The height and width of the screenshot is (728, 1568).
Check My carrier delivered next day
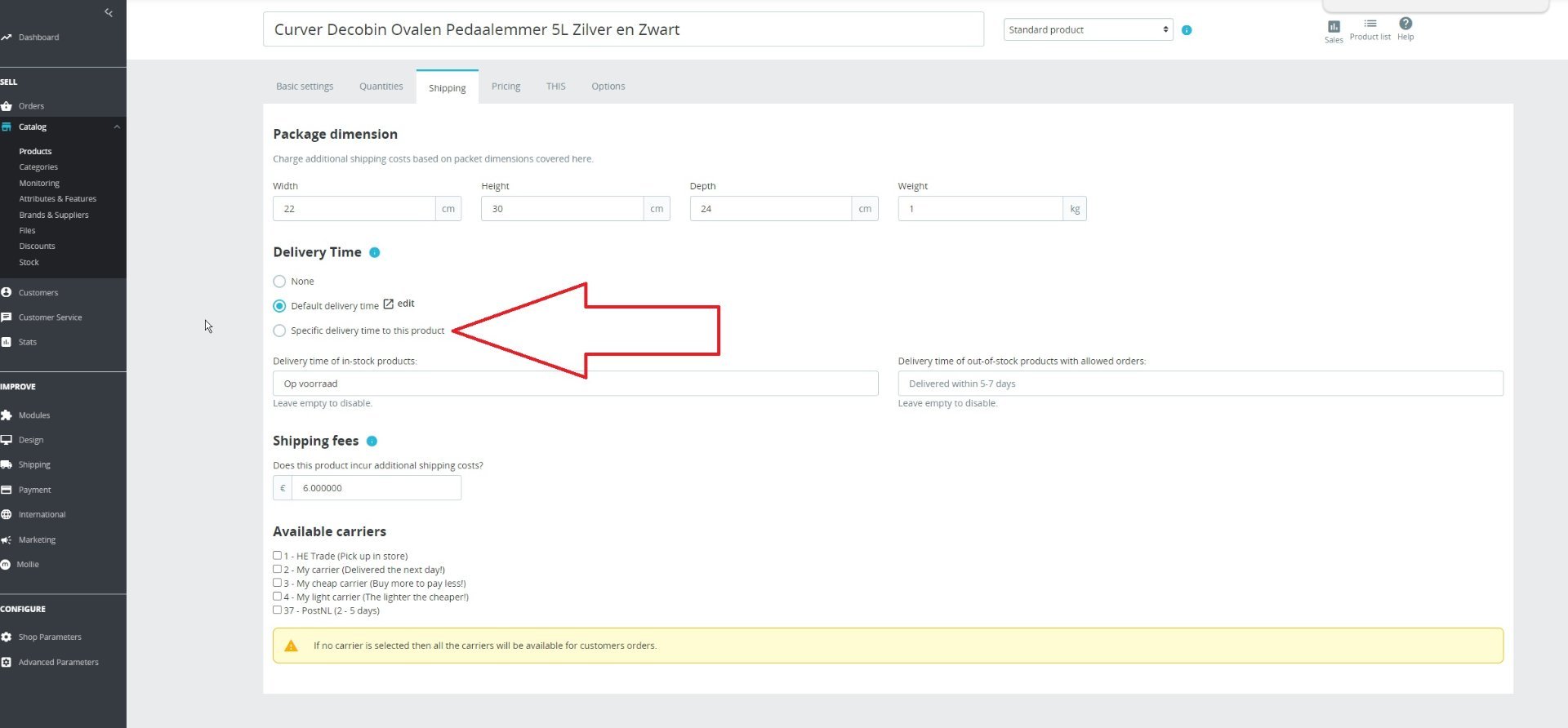(277, 569)
